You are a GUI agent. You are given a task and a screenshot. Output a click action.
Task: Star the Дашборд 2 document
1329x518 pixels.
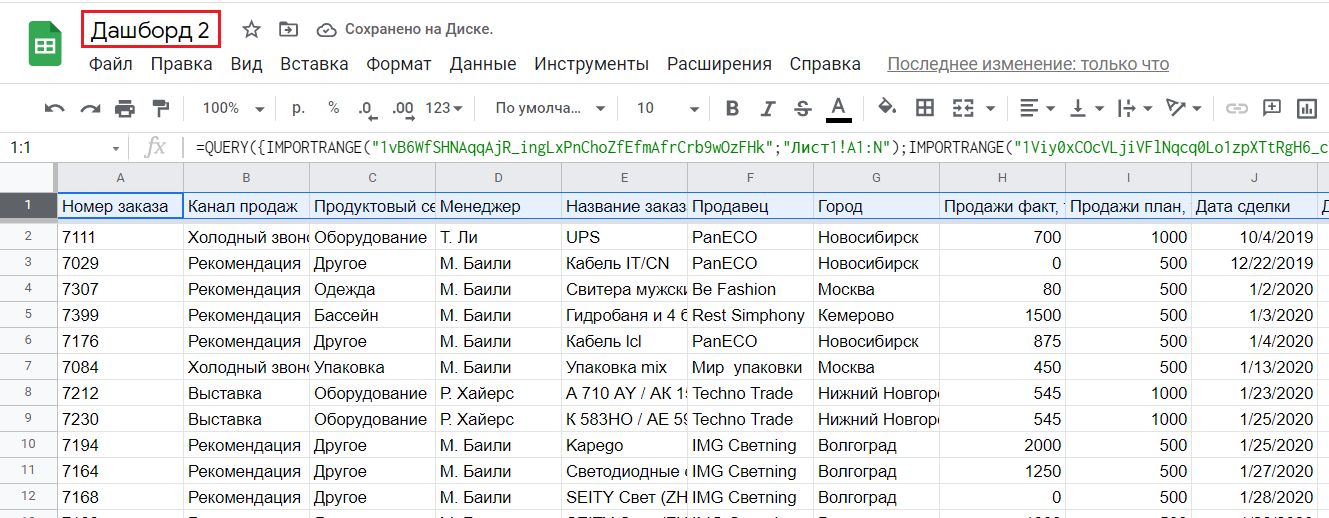(x=251, y=30)
